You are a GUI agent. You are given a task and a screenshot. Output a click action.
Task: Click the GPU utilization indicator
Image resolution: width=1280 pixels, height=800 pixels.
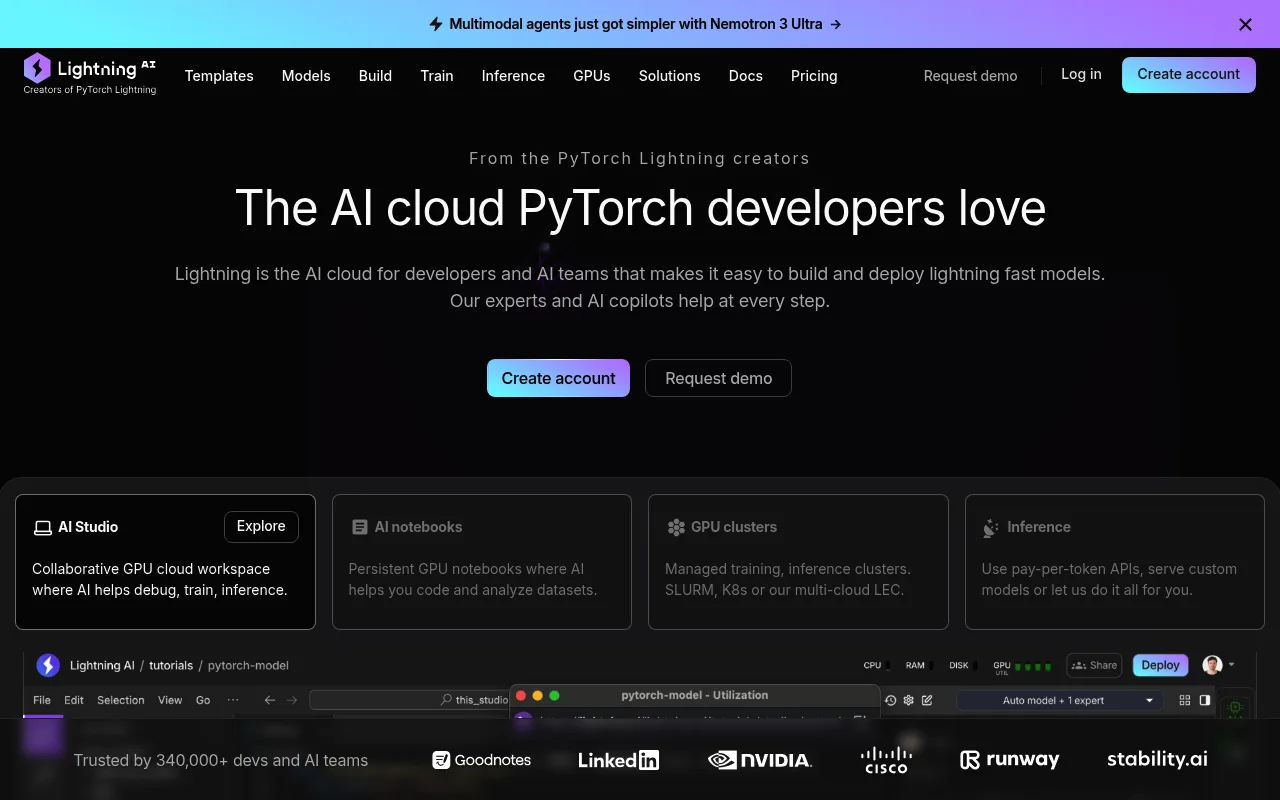[1022, 665]
